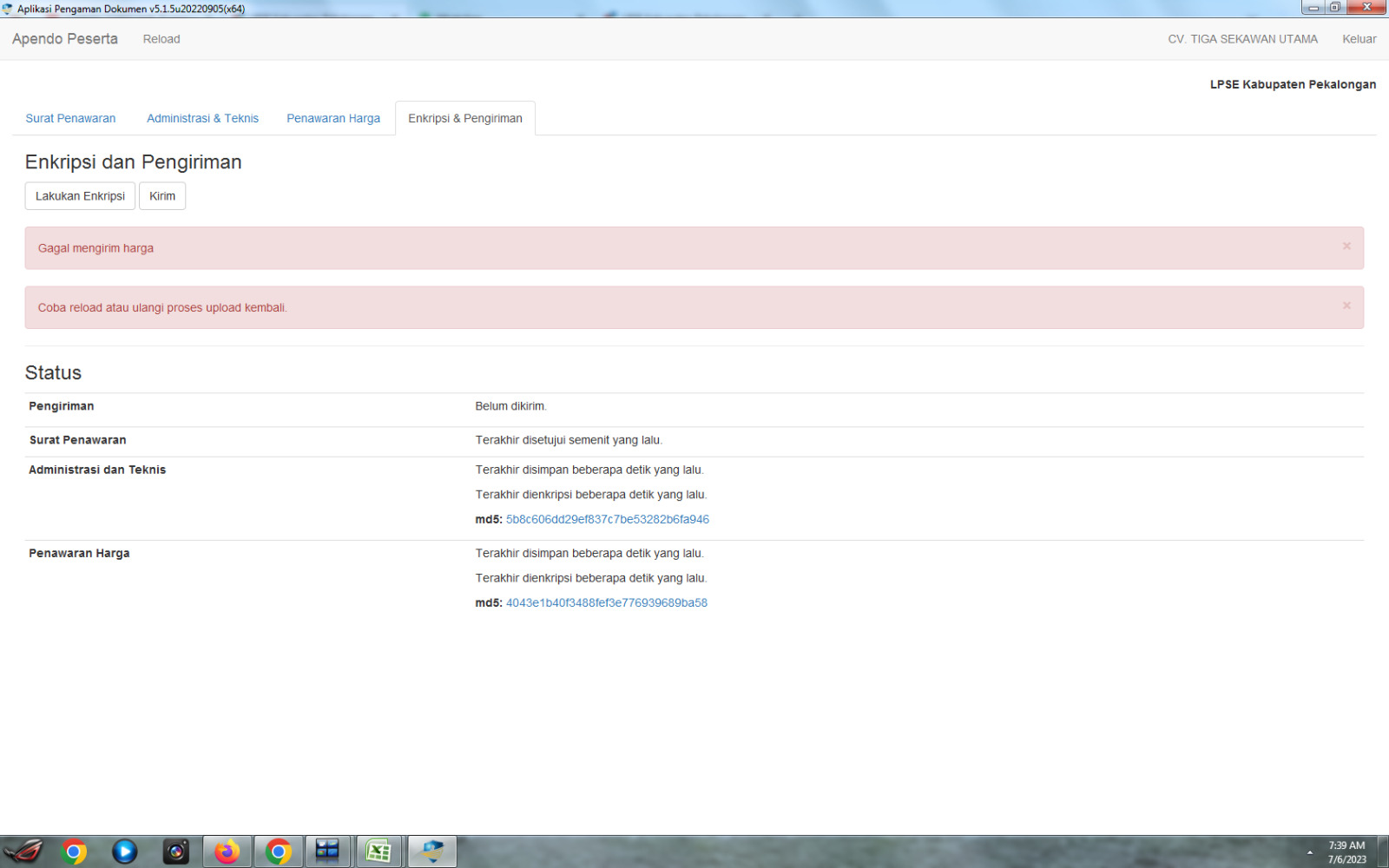
Task: Launch the first Chrome icon in taskbar
Action: (75, 852)
